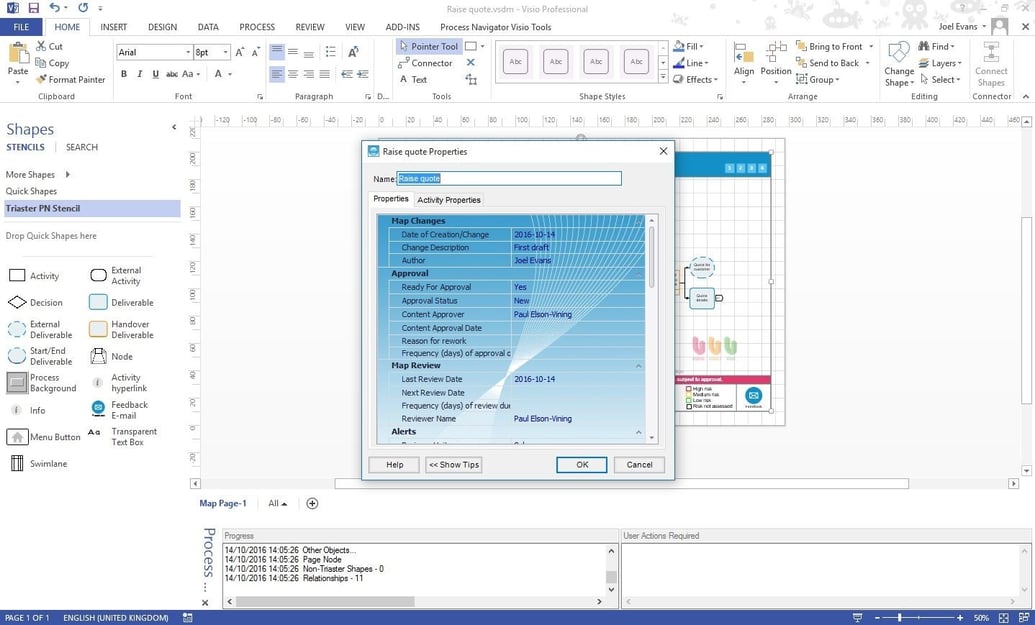
Task: Toggle underline formatting
Action: [155, 73]
